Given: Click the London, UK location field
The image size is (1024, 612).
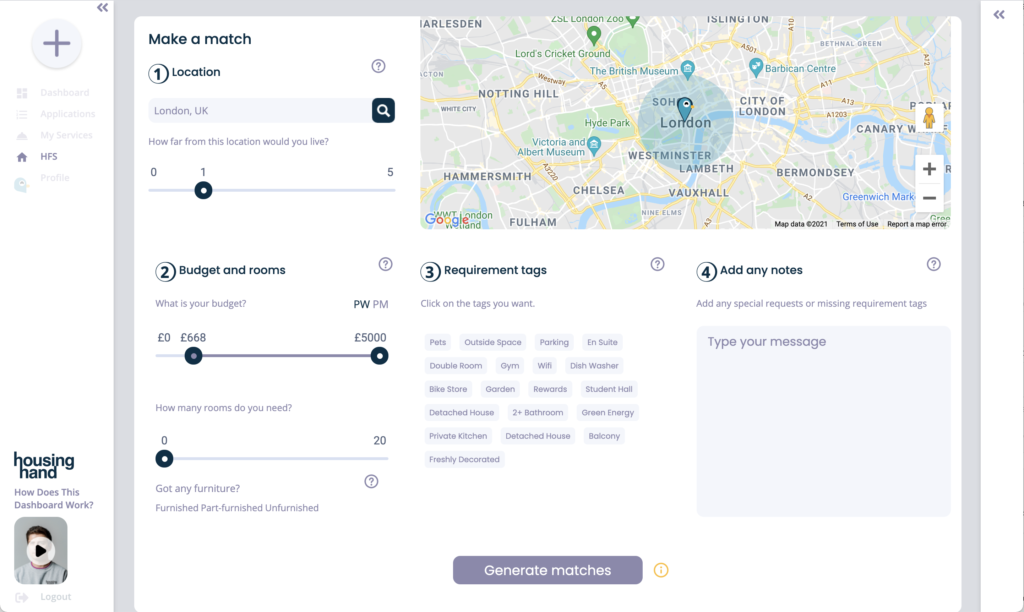Looking at the screenshot, I should (260, 110).
